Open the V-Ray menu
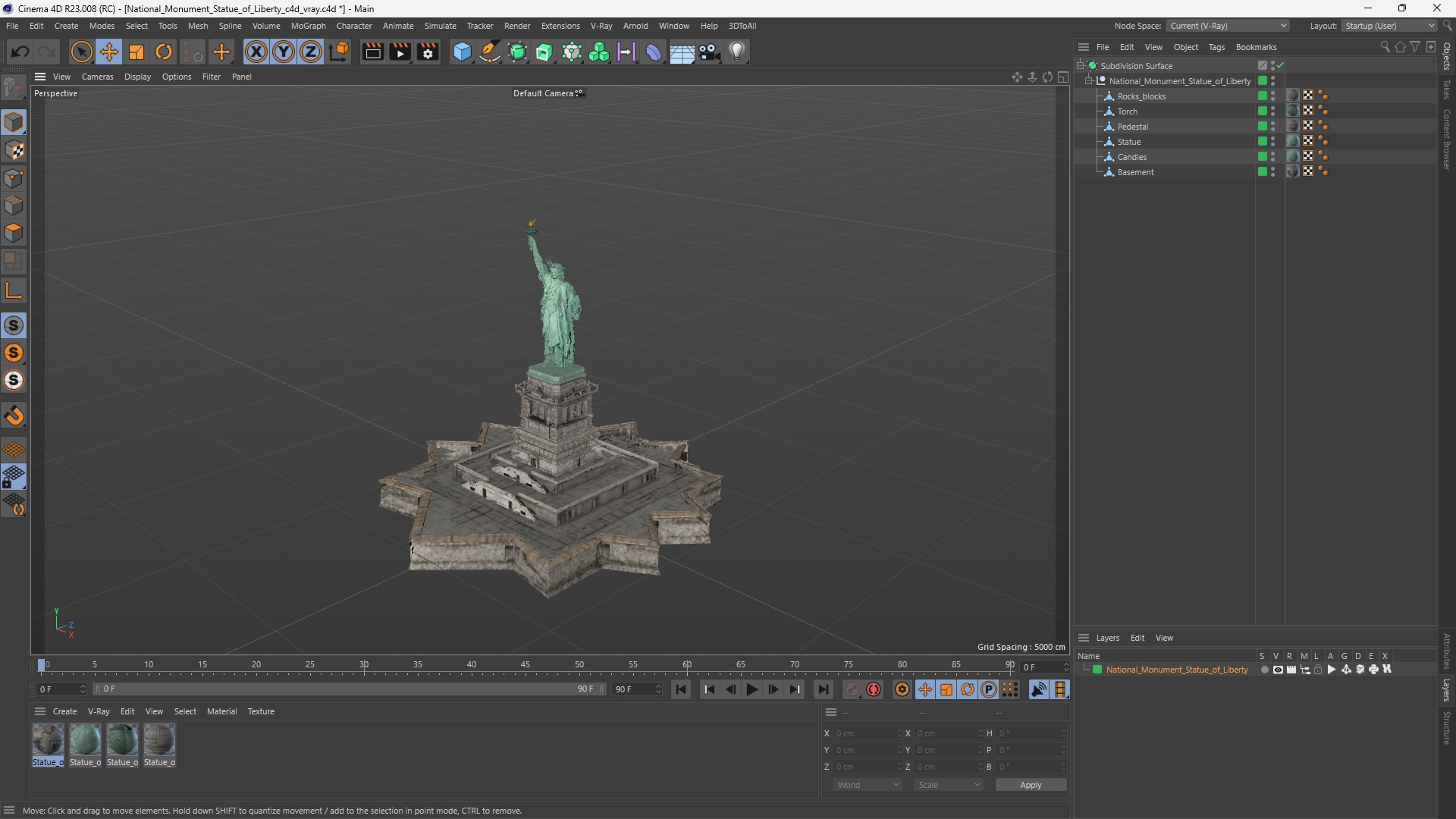1456x819 pixels. click(601, 26)
